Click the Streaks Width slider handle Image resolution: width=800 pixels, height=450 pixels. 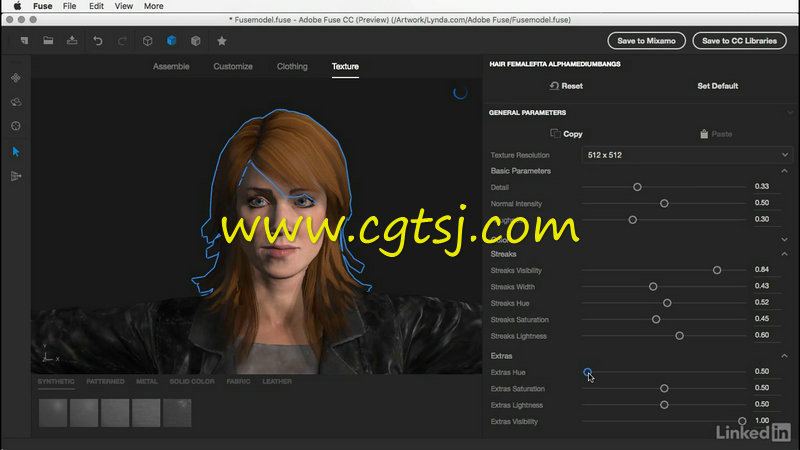tap(653, 287)
